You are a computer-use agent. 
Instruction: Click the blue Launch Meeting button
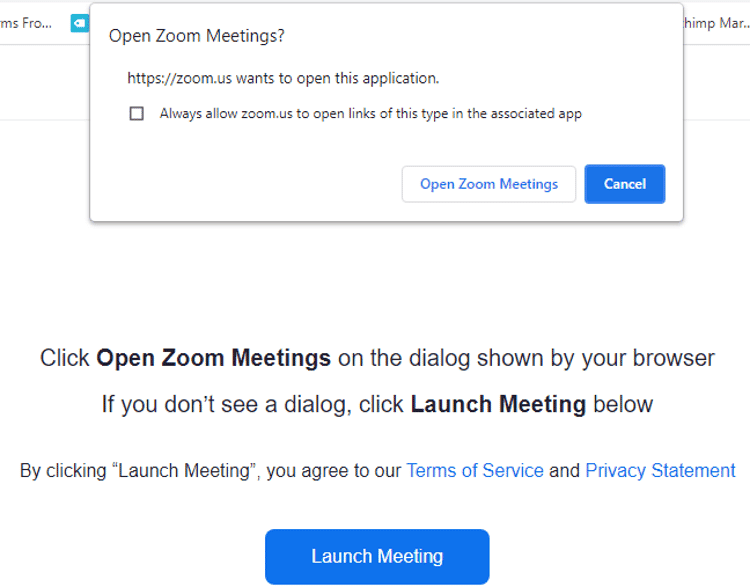pyautogui.click(x=377, y=556)
